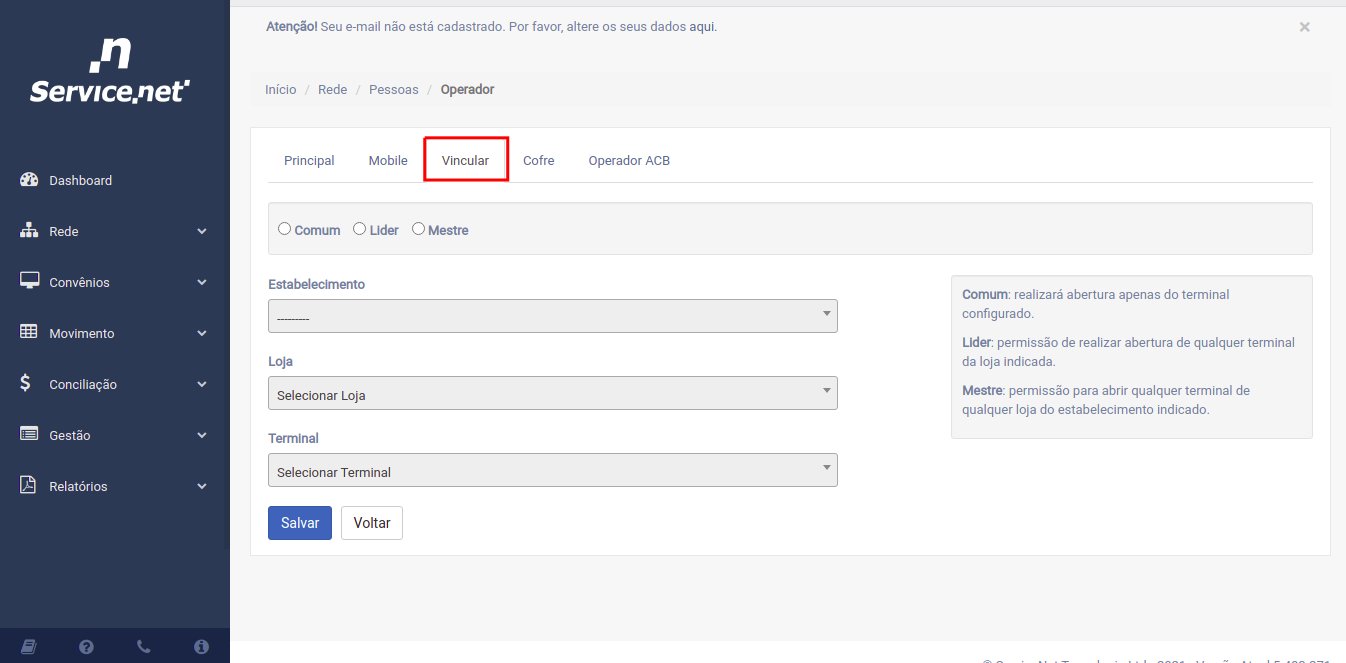Choose the Mestre radio option
The width and height of the screenshot is (1346, 663).
pyautogui.click(x=418, y=229)
